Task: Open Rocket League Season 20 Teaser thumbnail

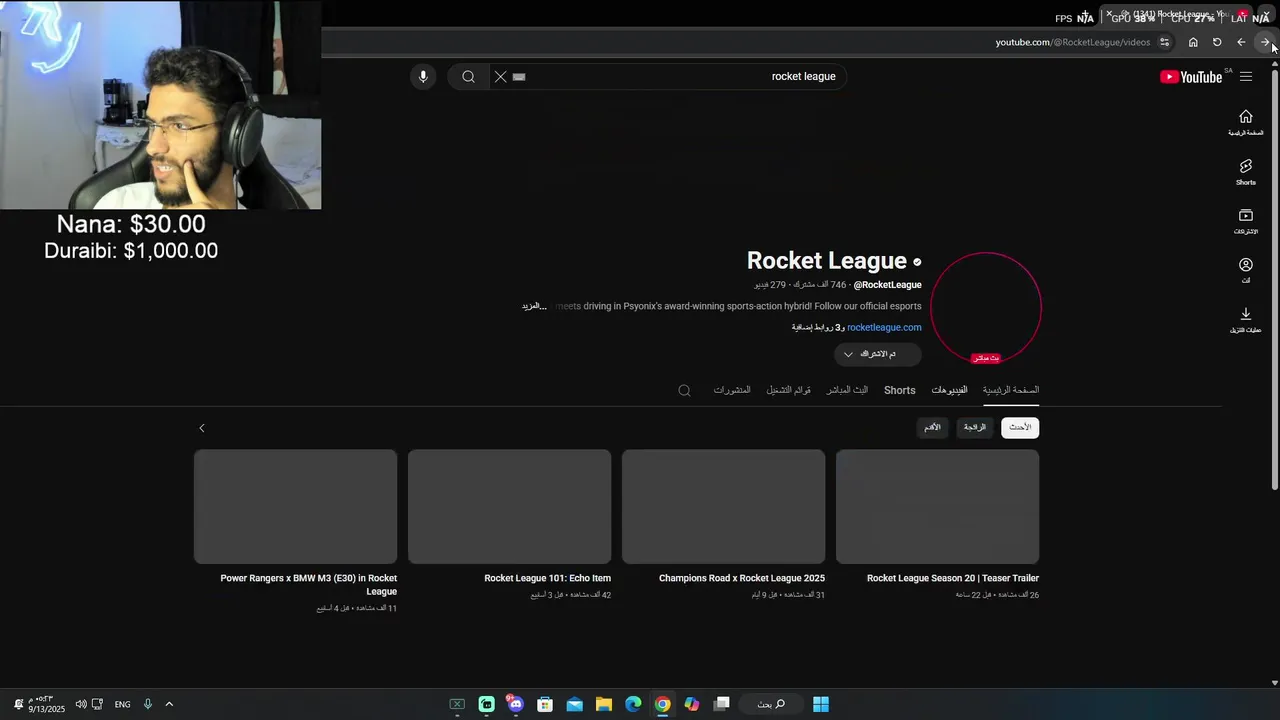Action: tap(937, 507)
